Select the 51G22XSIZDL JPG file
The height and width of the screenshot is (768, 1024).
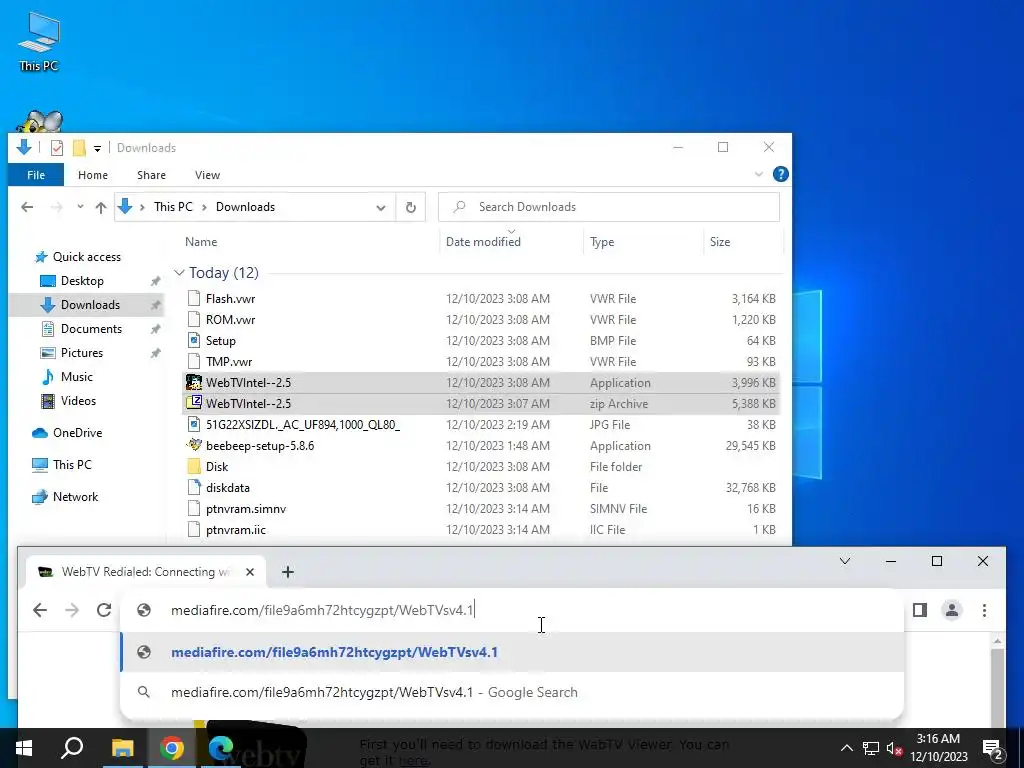302,424
